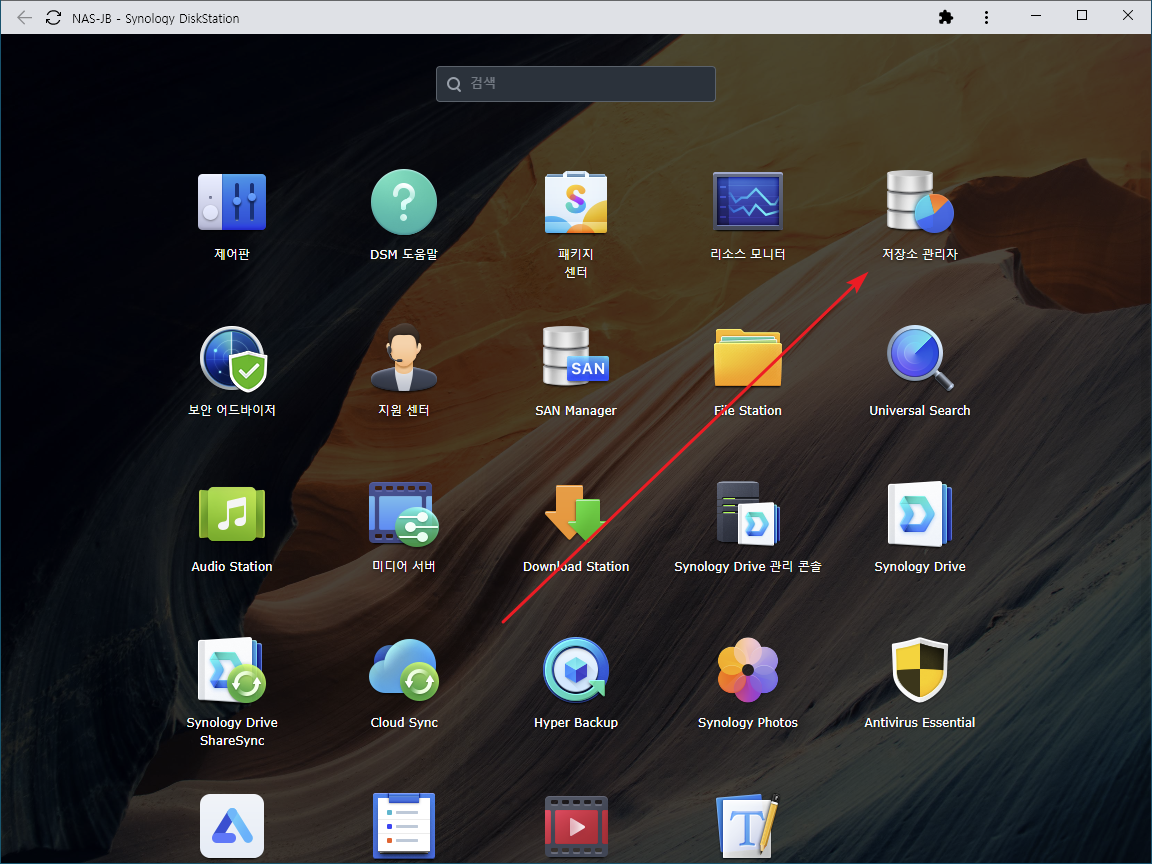1152x864 pixels.
Task: Launch File Station
Action: tap(747, 358)
